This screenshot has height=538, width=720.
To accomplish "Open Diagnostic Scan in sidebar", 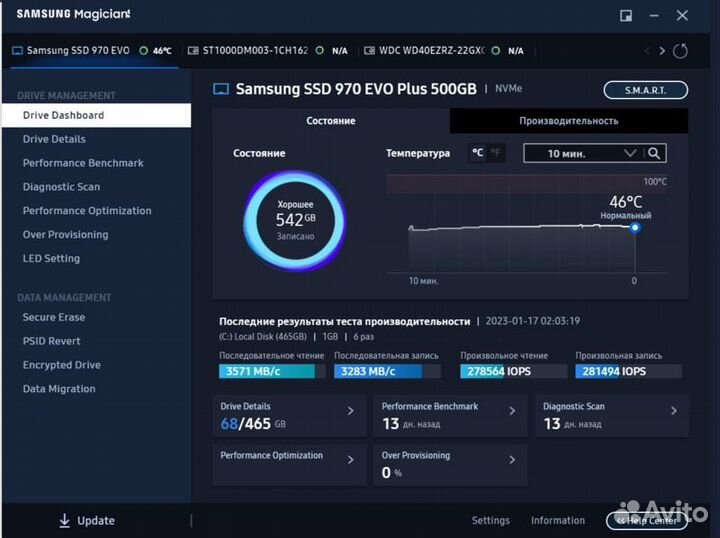I will coord(61,187).
